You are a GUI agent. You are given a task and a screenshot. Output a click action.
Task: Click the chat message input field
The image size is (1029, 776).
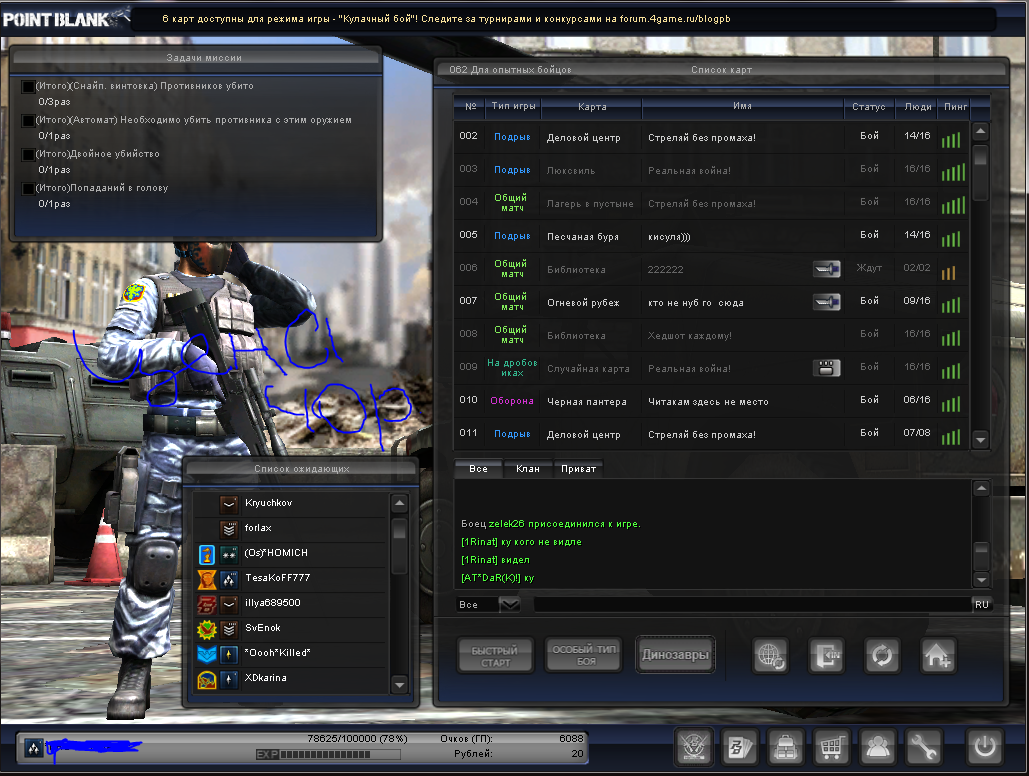point(752,604)
